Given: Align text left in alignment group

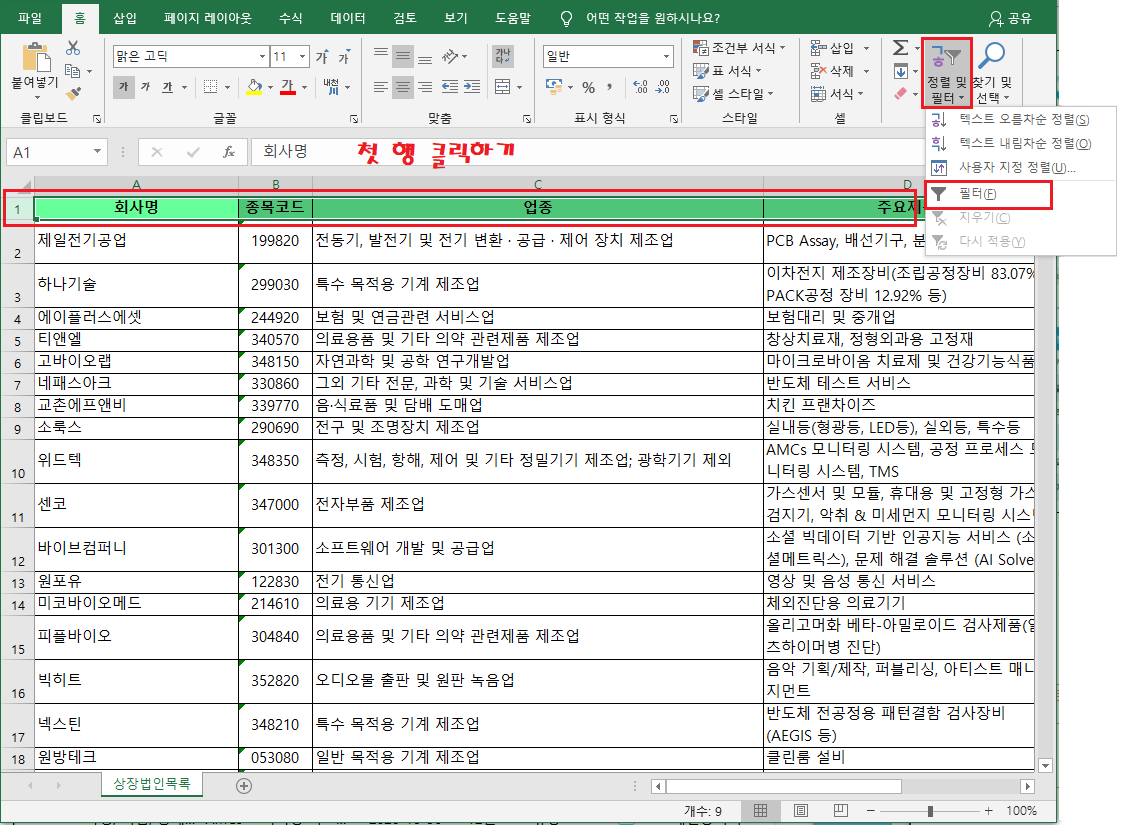Looking at the screenshot, I should [381, 87].
